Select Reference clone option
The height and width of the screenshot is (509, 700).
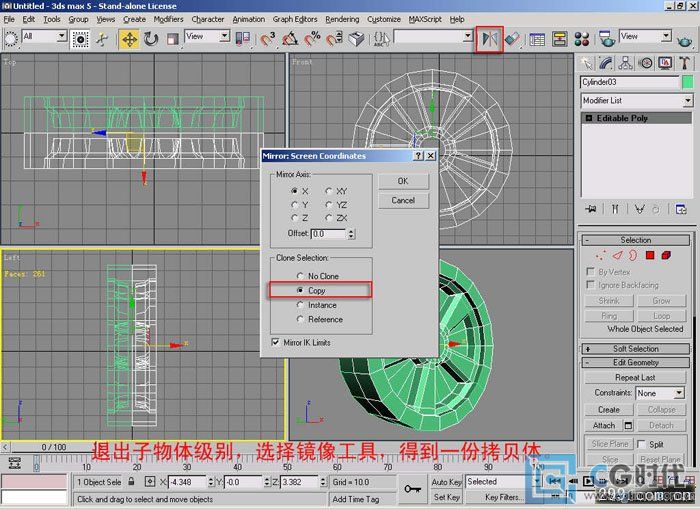pyautogui.click(x=300, y=319)
